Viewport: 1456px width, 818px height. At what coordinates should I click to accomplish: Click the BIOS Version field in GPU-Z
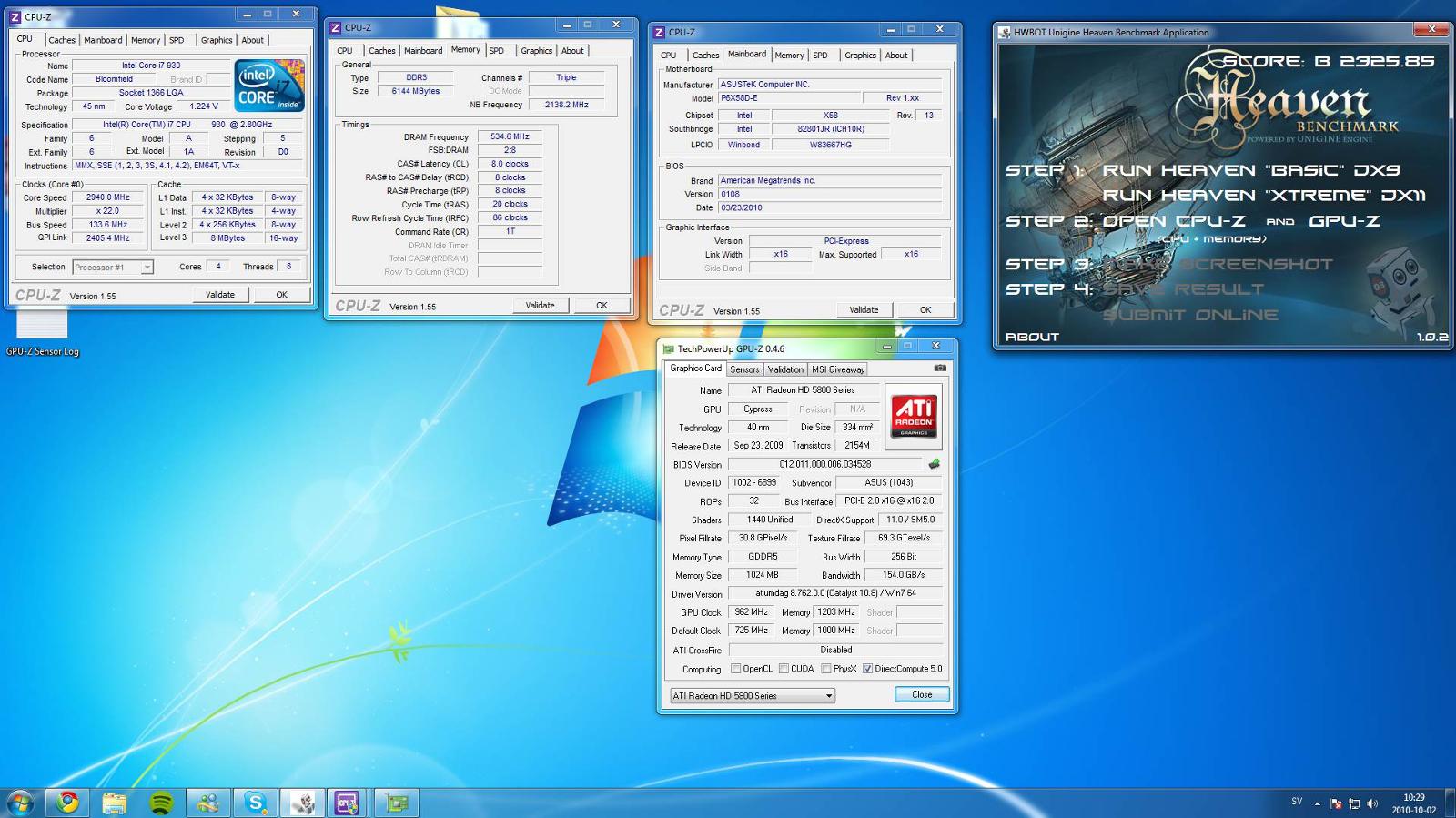(824, 464)
